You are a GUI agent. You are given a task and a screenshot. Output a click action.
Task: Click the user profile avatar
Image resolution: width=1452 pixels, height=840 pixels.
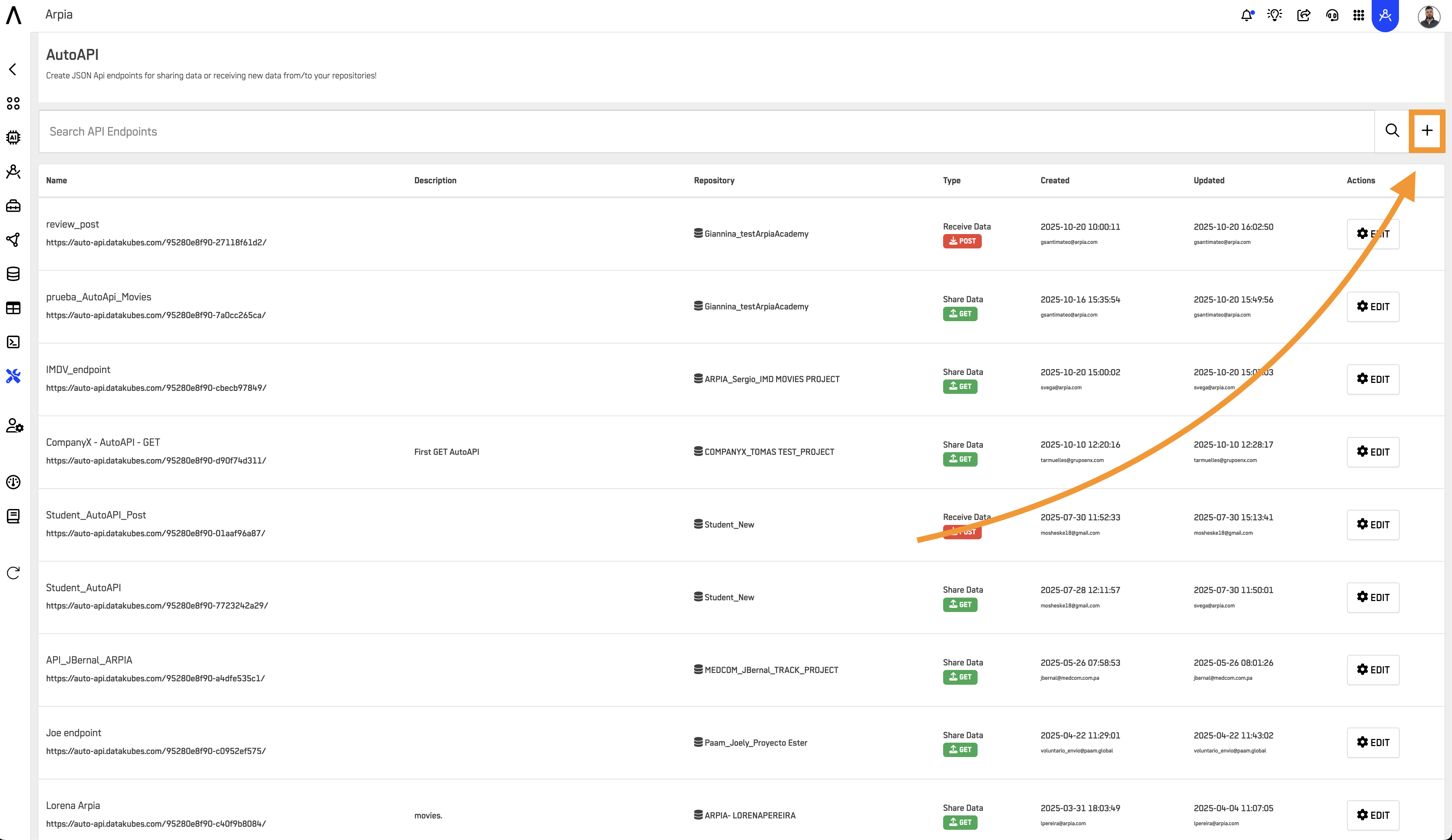coord(1429,16)
